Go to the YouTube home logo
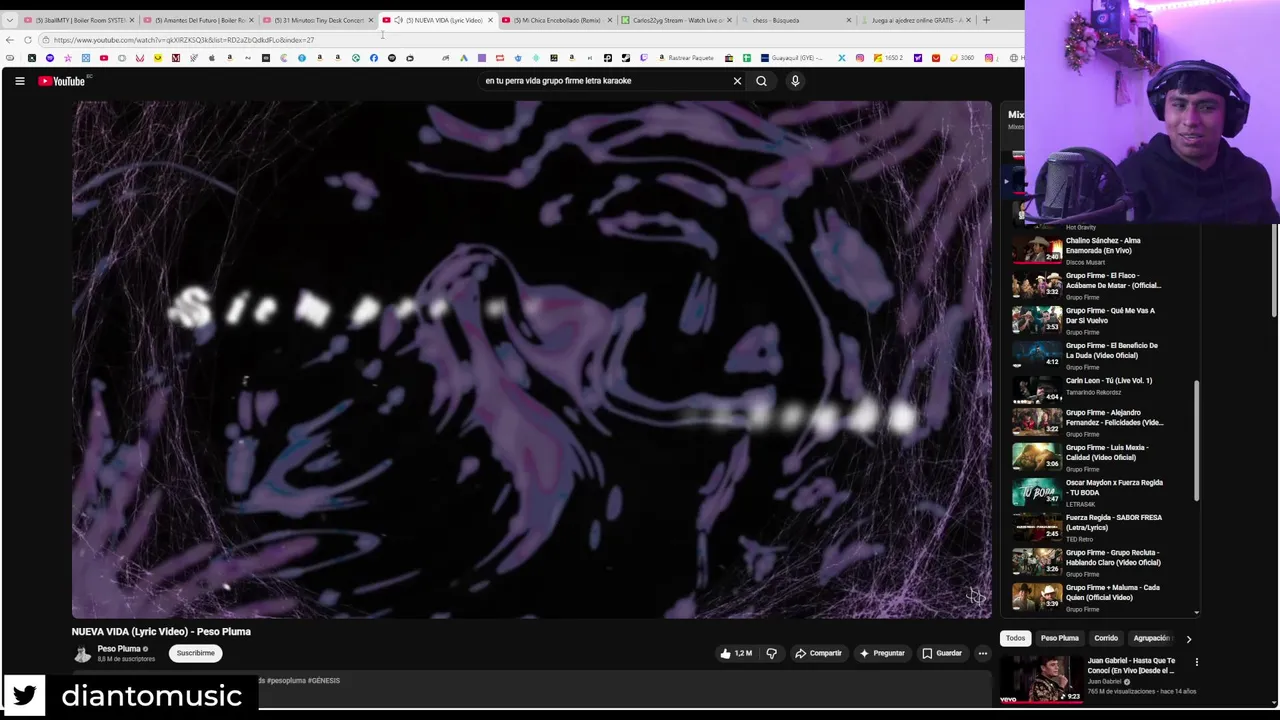 coord(62,81)
